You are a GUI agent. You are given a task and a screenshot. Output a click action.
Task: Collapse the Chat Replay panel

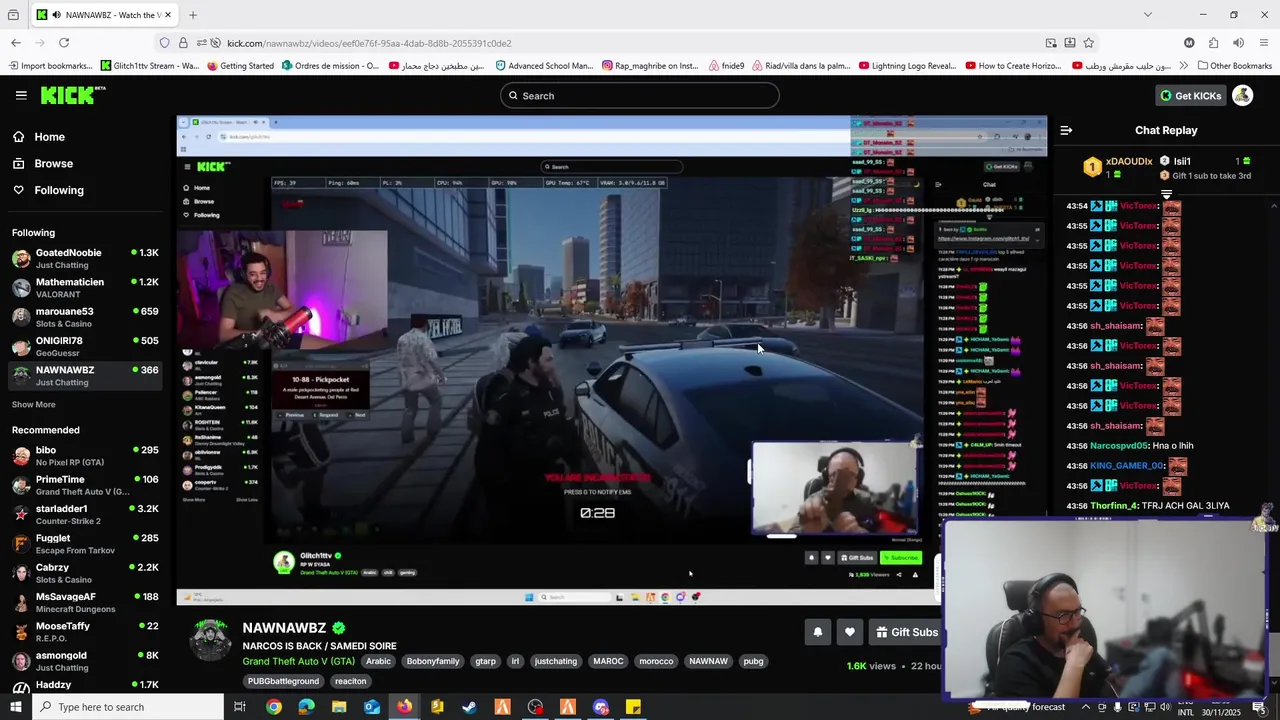(1066, 130)
